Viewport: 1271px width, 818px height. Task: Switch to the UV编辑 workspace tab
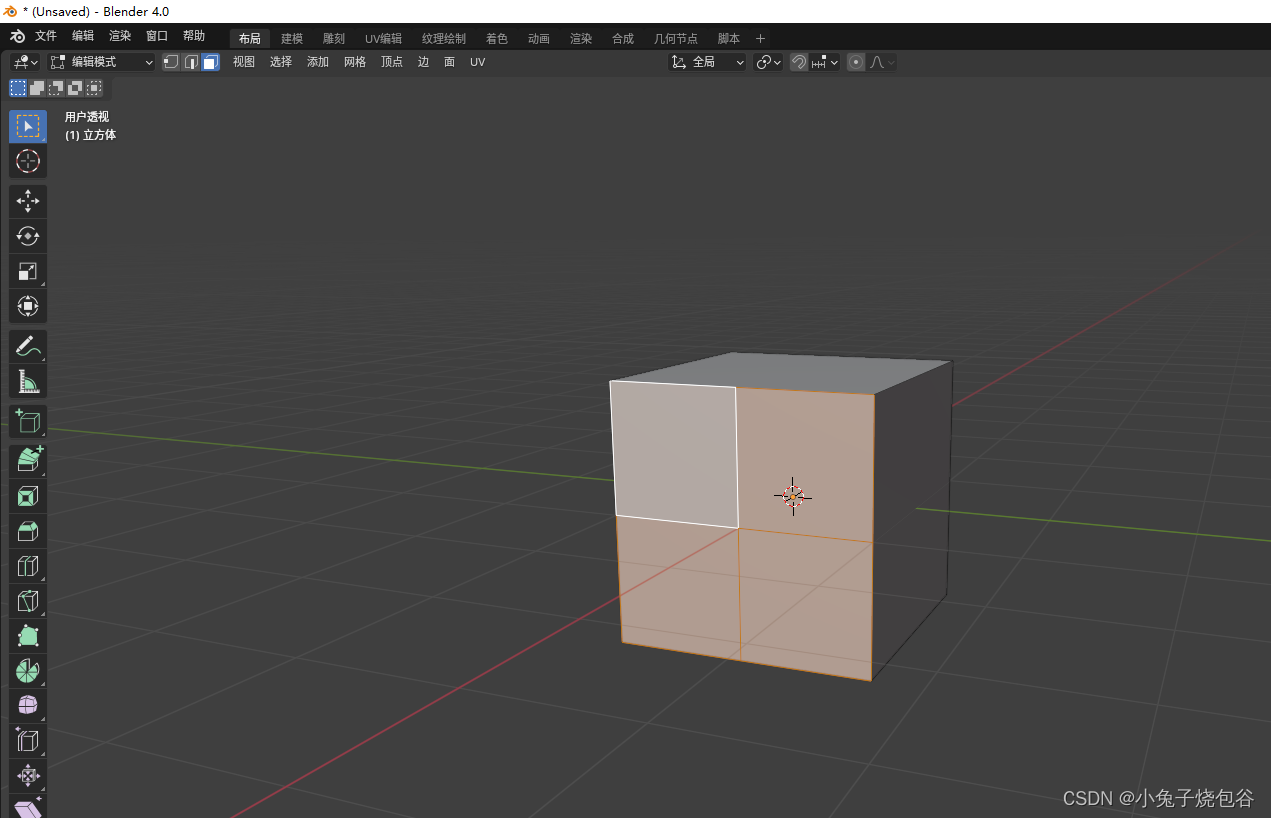(383, 39)
